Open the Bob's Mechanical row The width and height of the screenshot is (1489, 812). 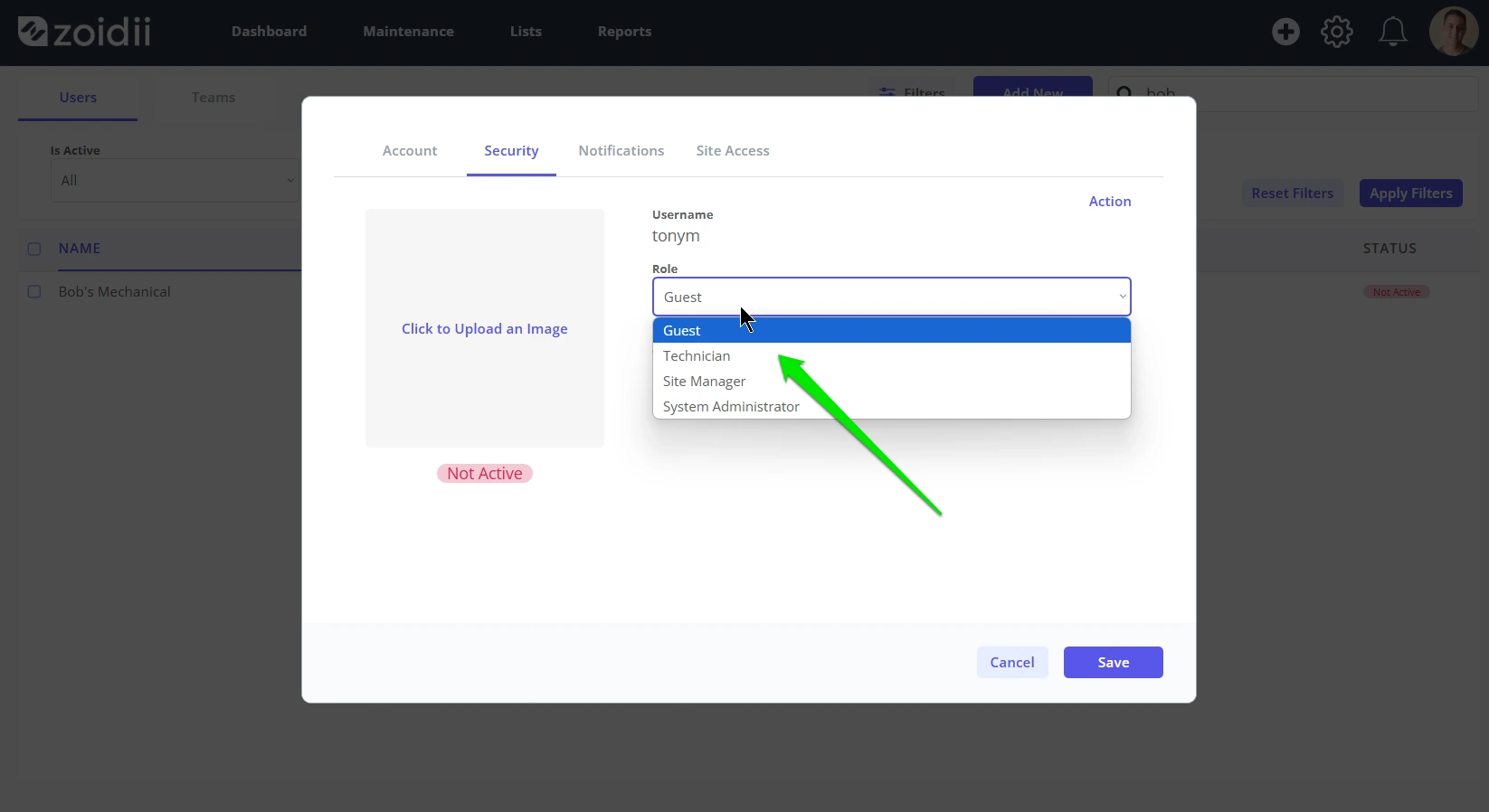(x=115, y=292)
